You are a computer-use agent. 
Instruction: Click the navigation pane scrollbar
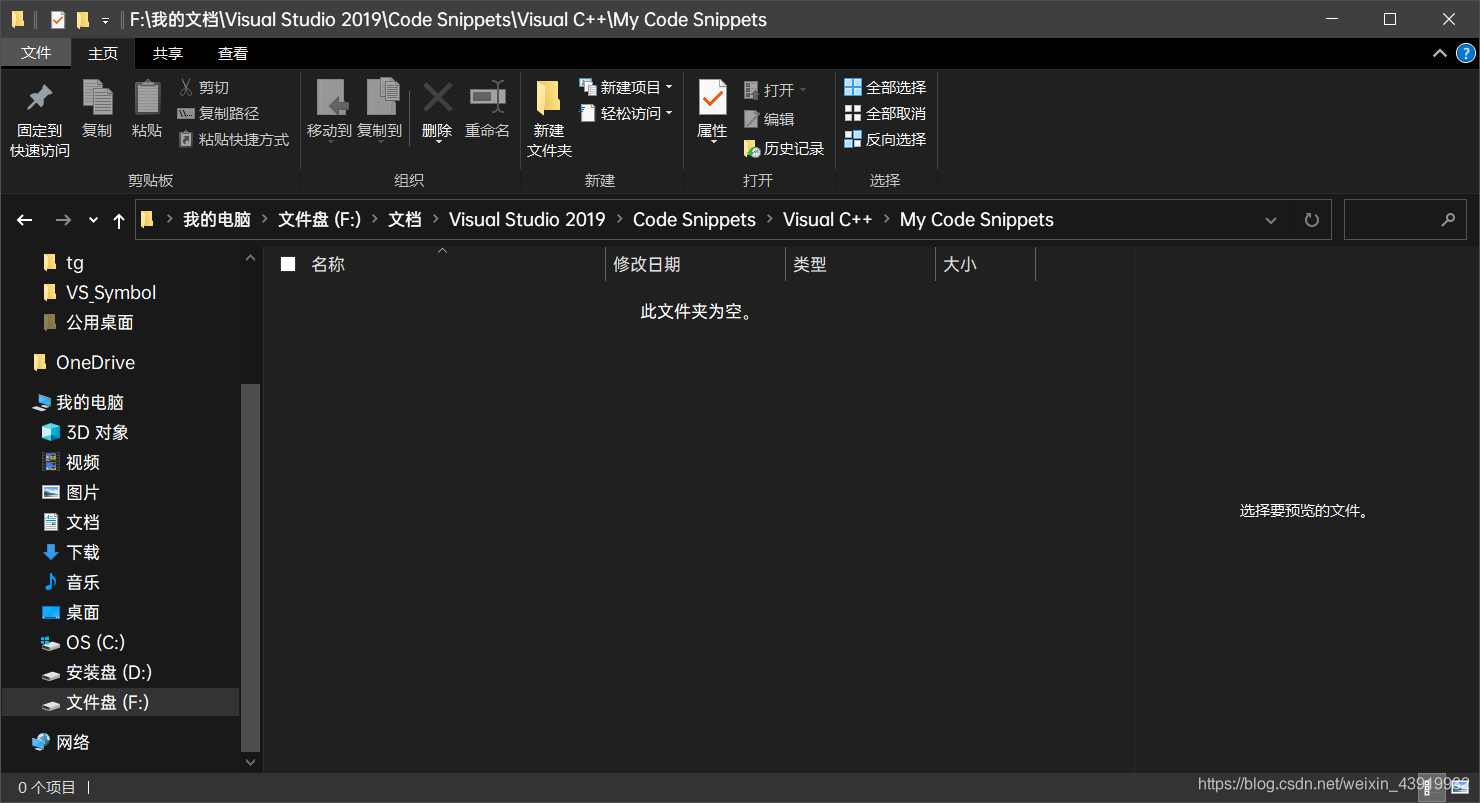tap(251, 566)
